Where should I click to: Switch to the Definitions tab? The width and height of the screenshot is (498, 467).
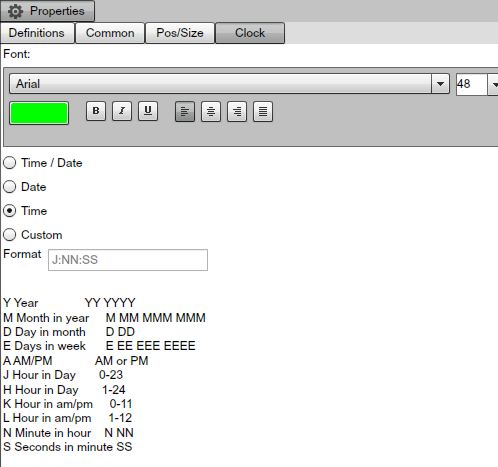tap(37, 33)
